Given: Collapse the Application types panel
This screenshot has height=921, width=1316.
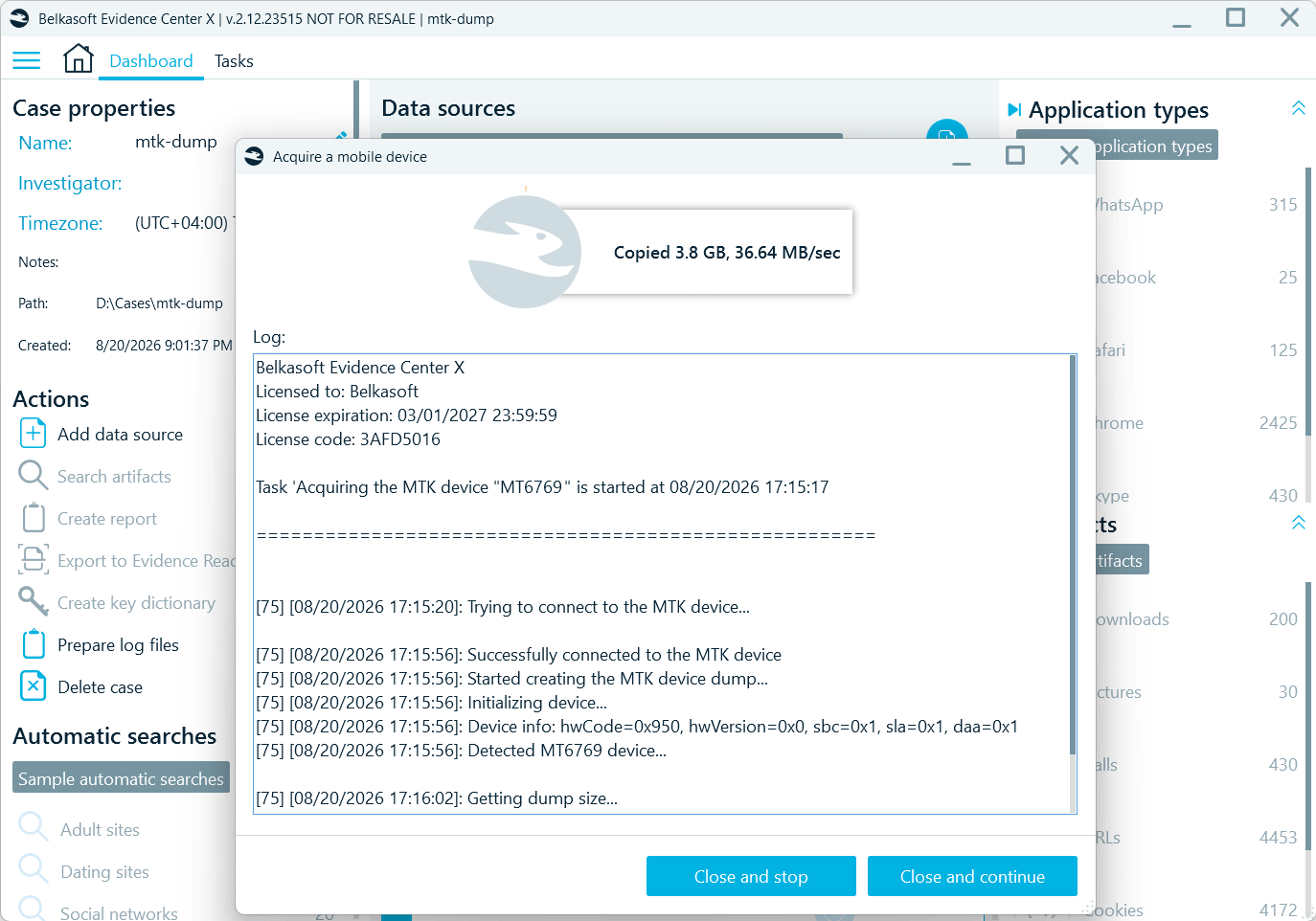Looking at the screenshot, I should point(1299,108).
